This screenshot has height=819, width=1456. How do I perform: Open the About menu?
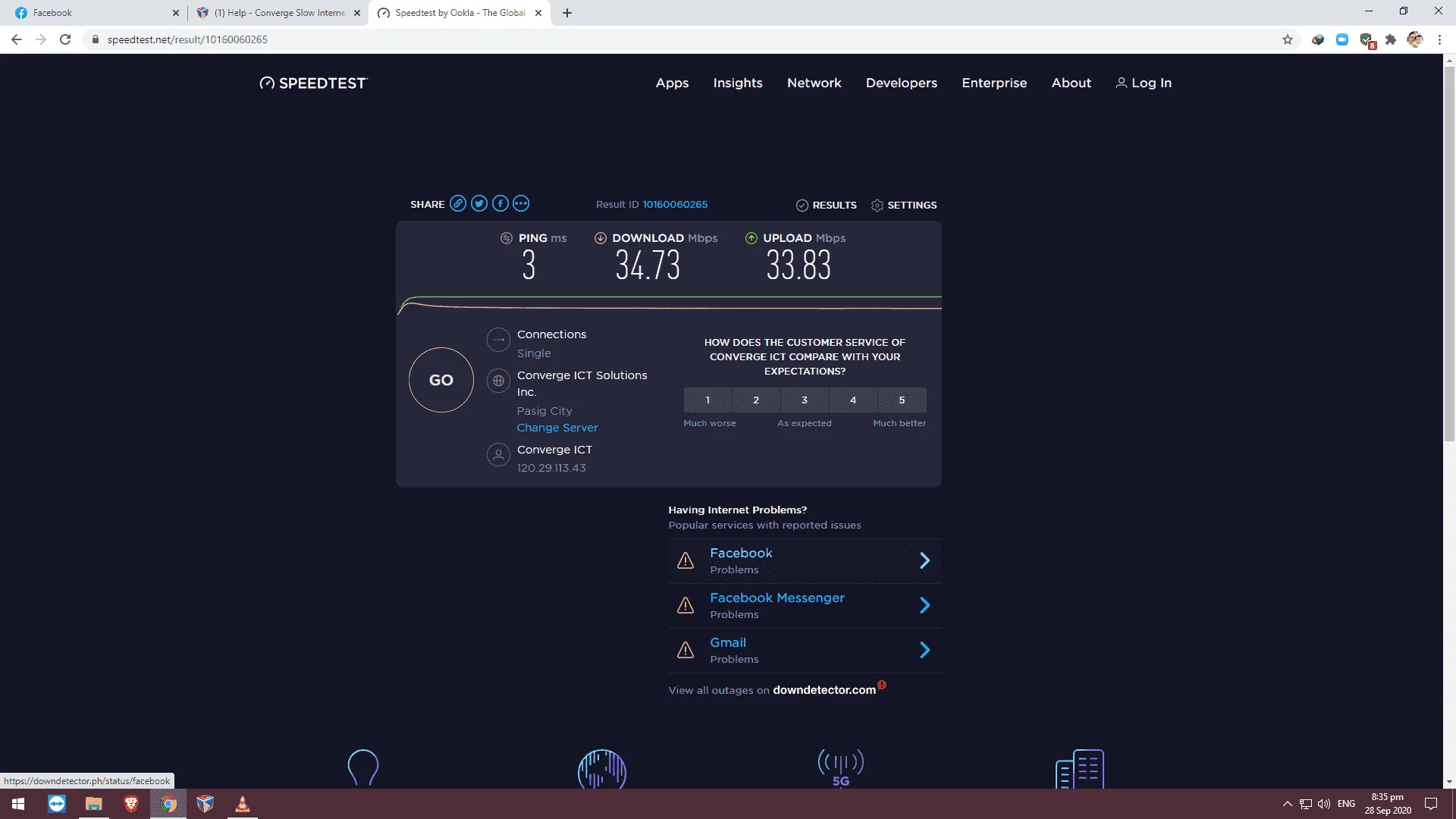tap(1072, 83)
